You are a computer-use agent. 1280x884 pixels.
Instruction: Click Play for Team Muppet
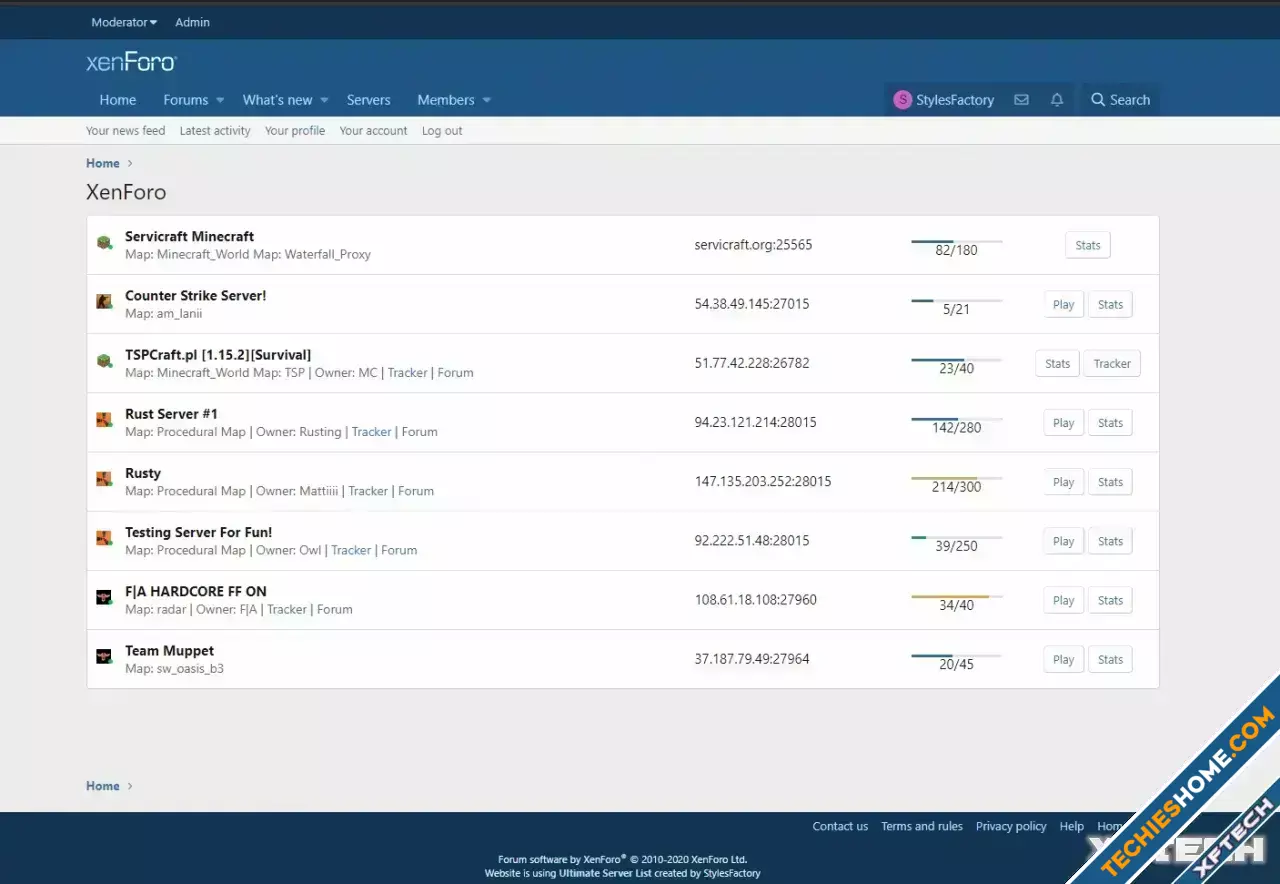[1064, 659]
